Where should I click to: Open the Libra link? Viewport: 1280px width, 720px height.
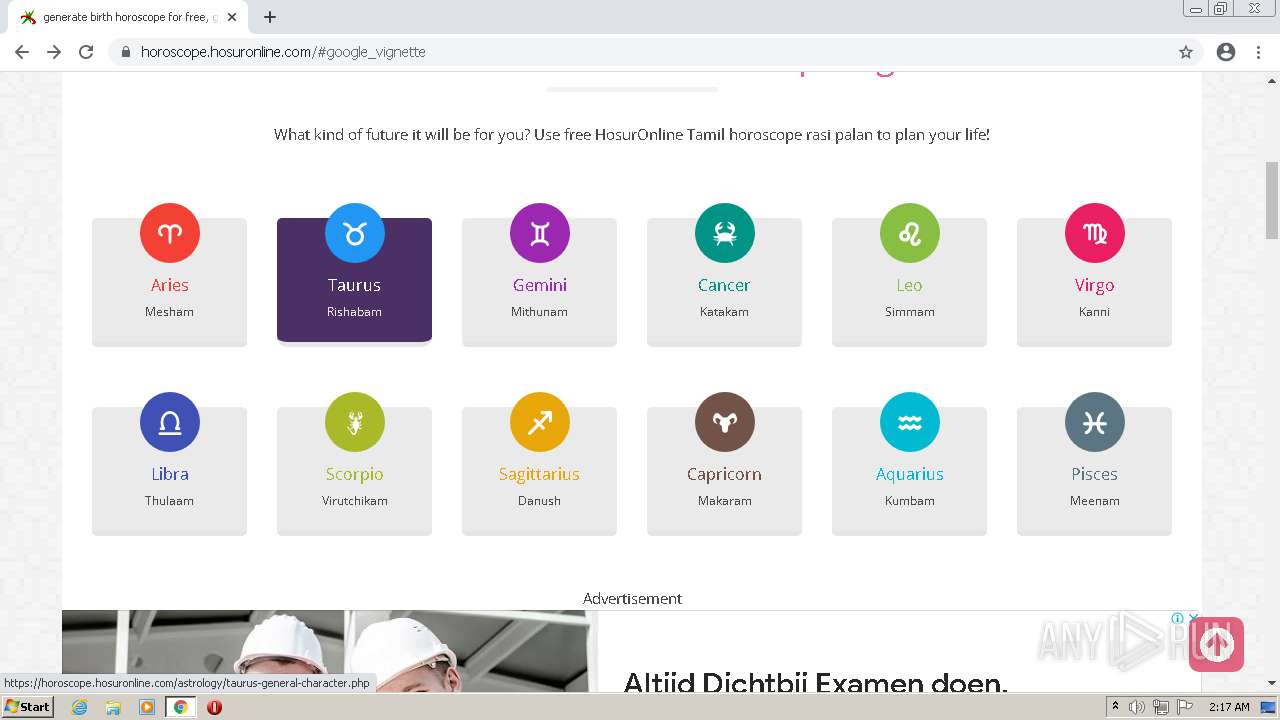(170, 474)
